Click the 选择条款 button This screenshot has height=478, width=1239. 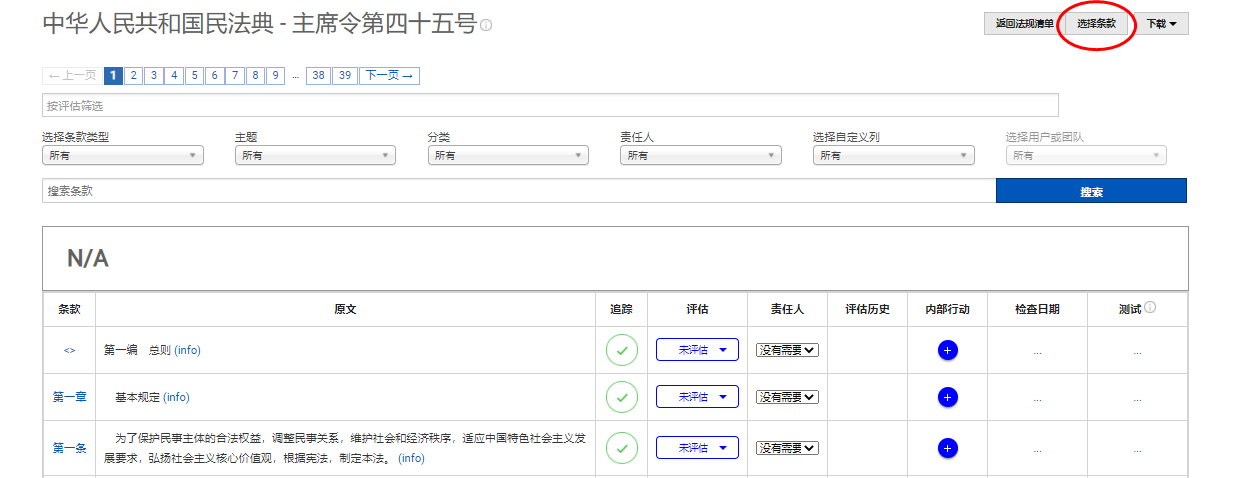pos(1097,23)
